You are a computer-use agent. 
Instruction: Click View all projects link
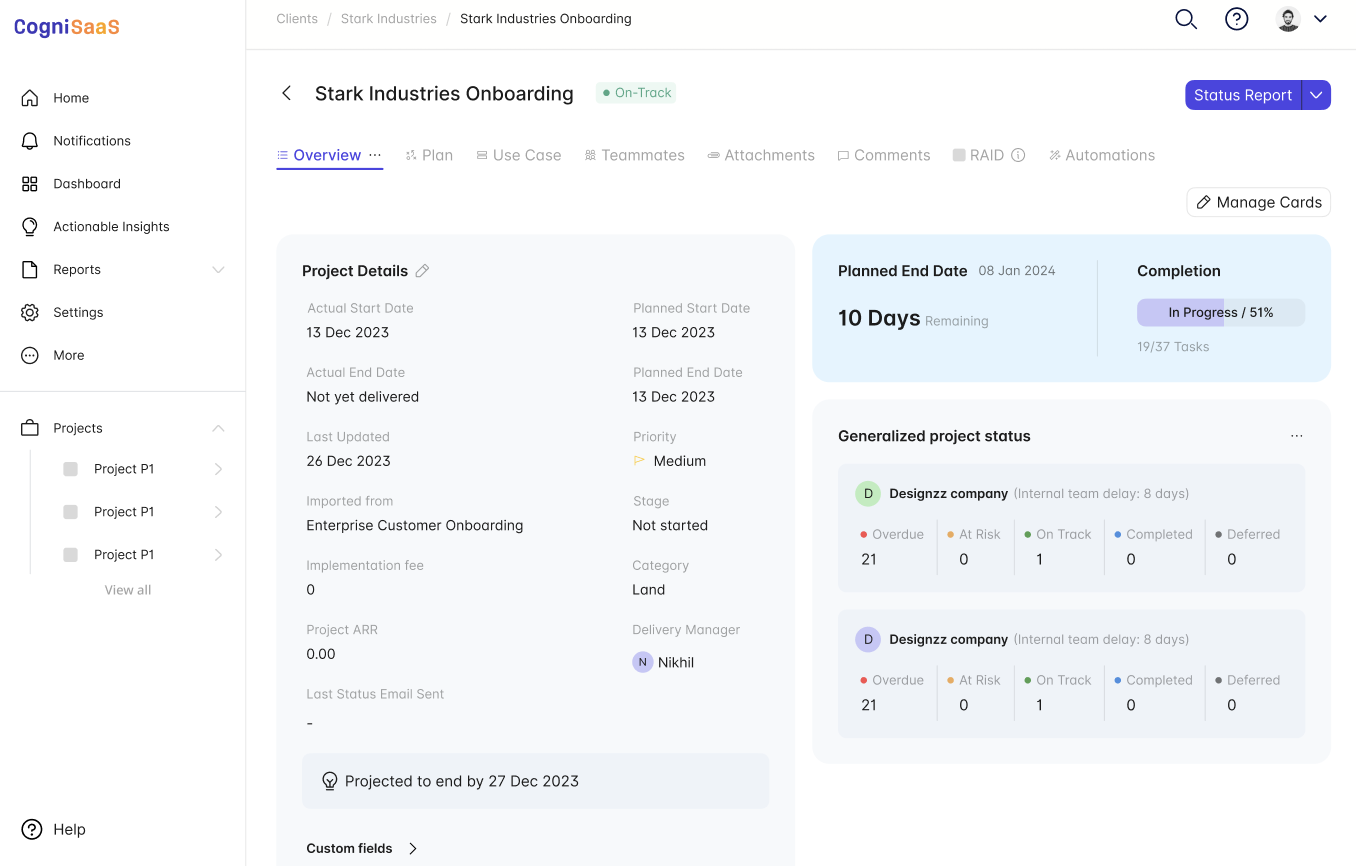[128, 590]
